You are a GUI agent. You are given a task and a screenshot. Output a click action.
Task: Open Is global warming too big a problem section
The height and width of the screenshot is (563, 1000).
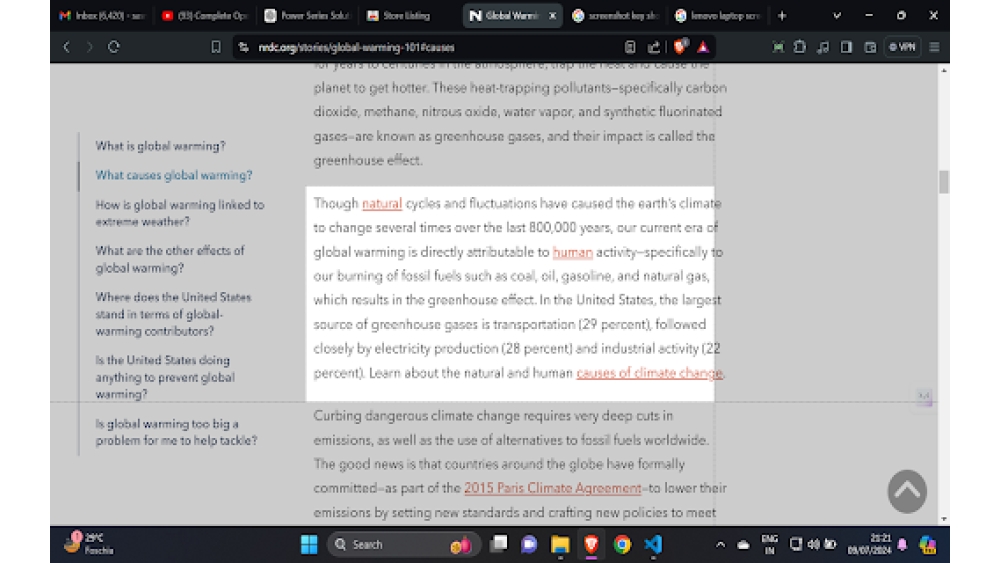pos(176,432)
